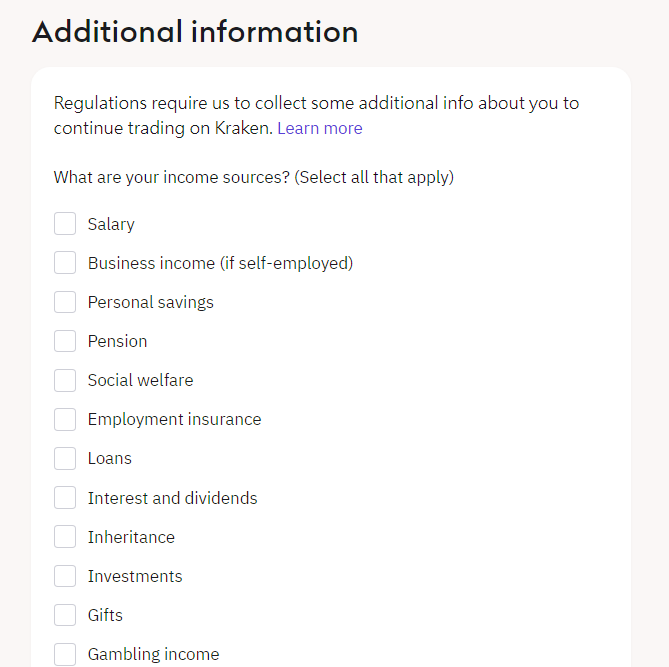The image size is (669, 667).
Task: Tick Business income (if self-employed) checkbox
Action: [65, 263]
